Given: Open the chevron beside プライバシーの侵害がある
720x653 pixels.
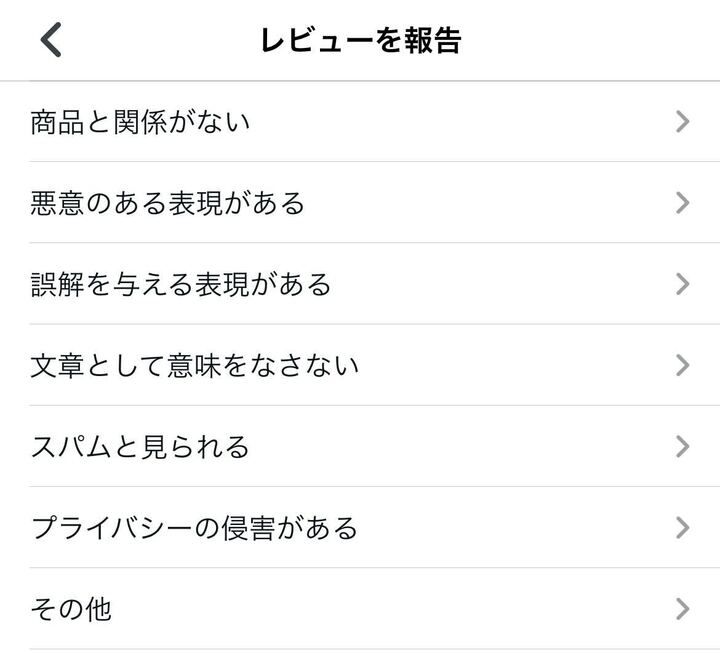Looking at the screenshot, I should click(683, 528).
